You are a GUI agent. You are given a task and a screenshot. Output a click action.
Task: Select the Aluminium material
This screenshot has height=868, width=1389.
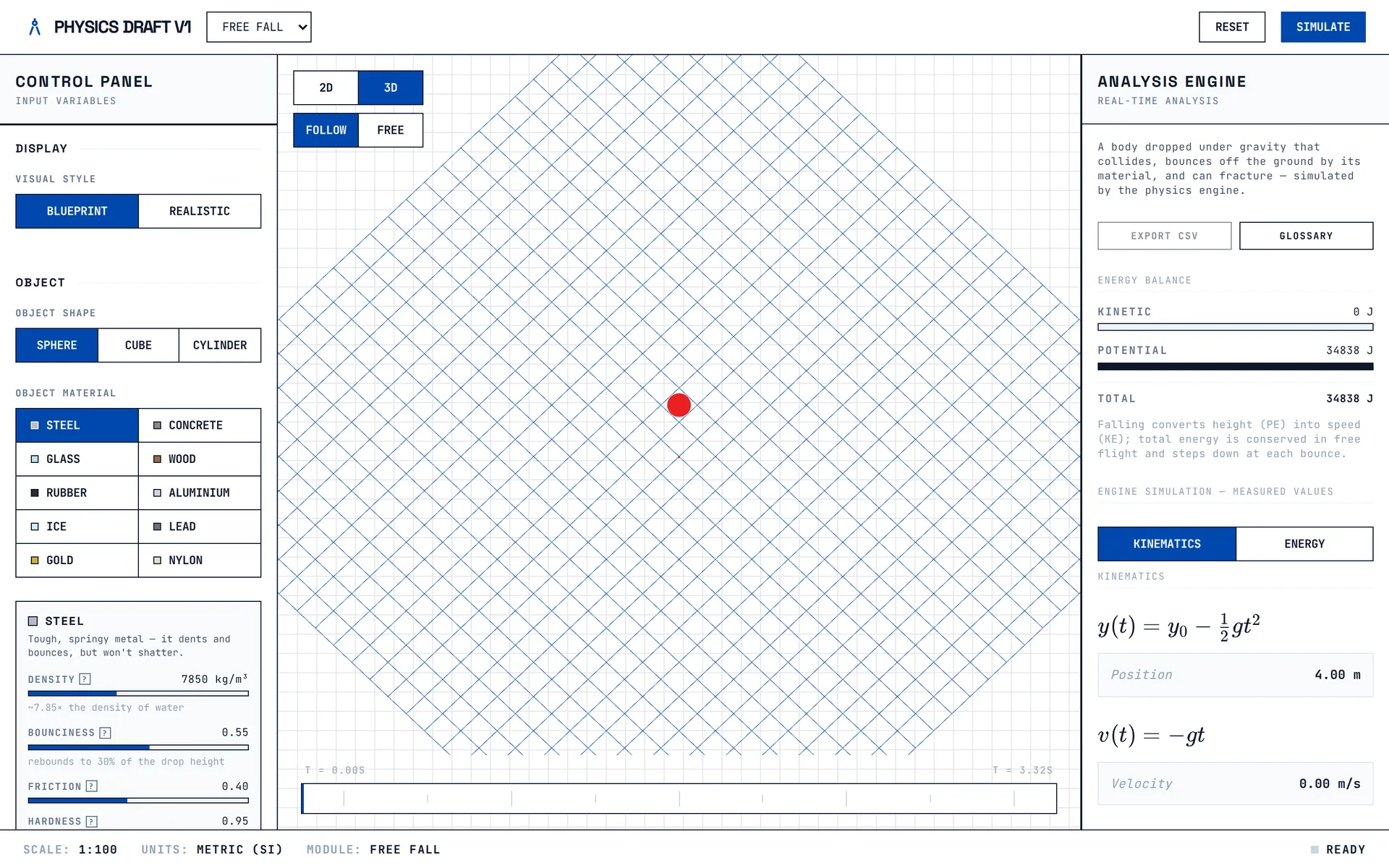[200, 493]
